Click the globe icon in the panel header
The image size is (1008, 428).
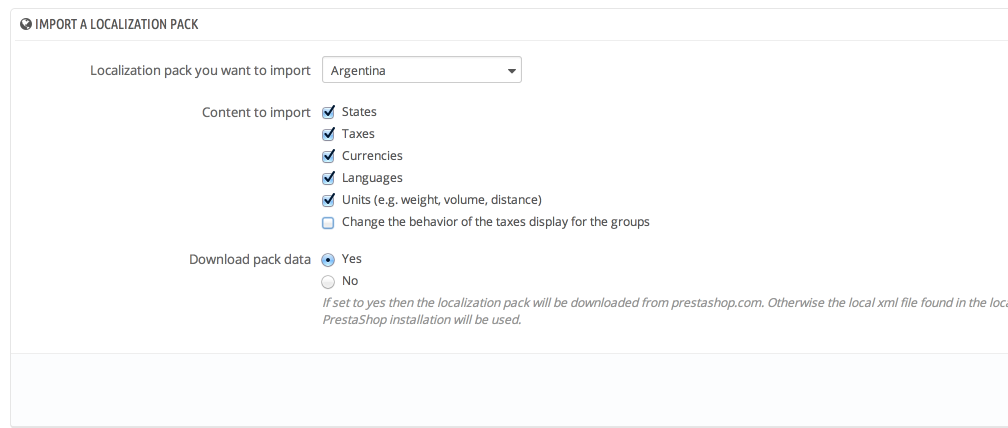tap(26, 24)
